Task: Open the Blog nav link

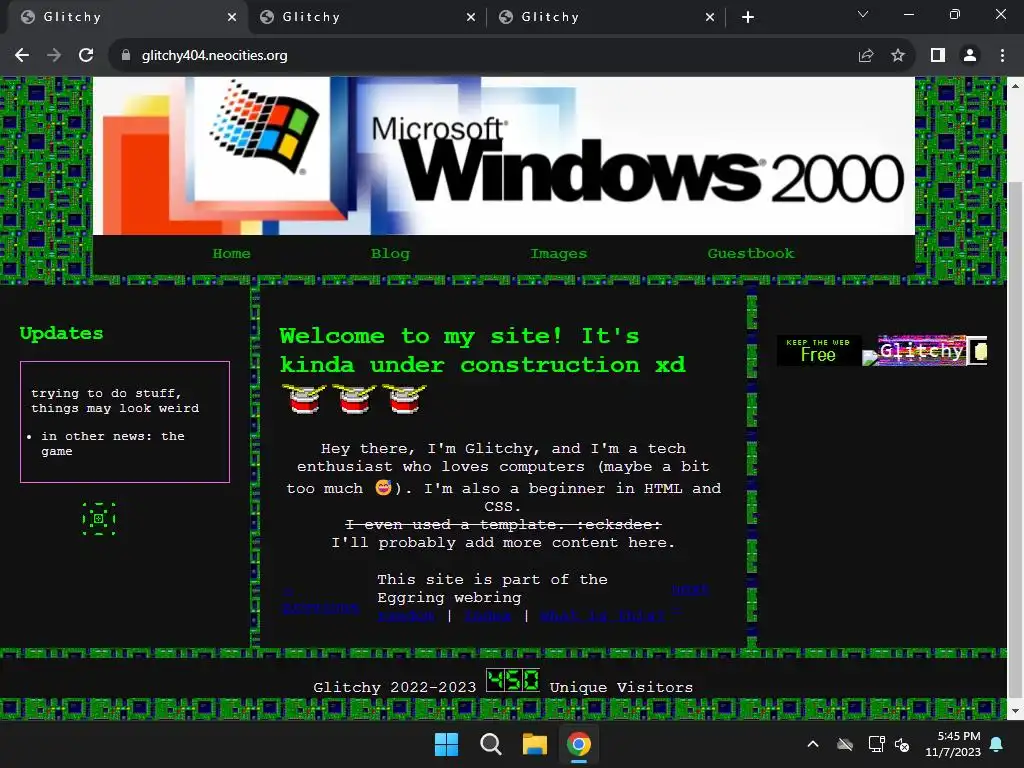Action: tap(391, 253)
